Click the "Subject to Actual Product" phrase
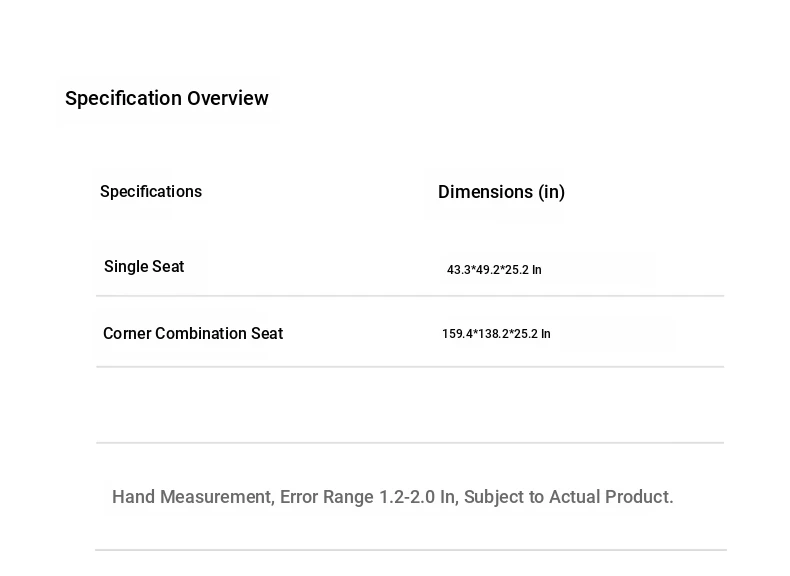The image size is (790, 576). click(567, 497)
